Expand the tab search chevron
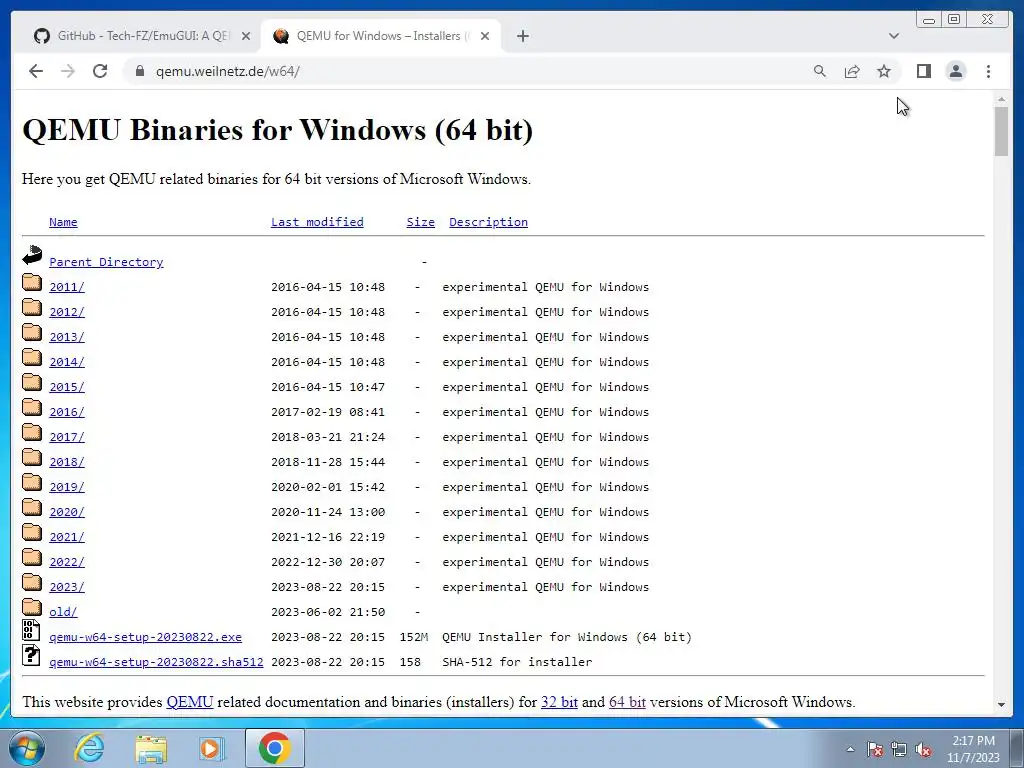This screenshot has height=768, width=1024. (x=894, y=36)
